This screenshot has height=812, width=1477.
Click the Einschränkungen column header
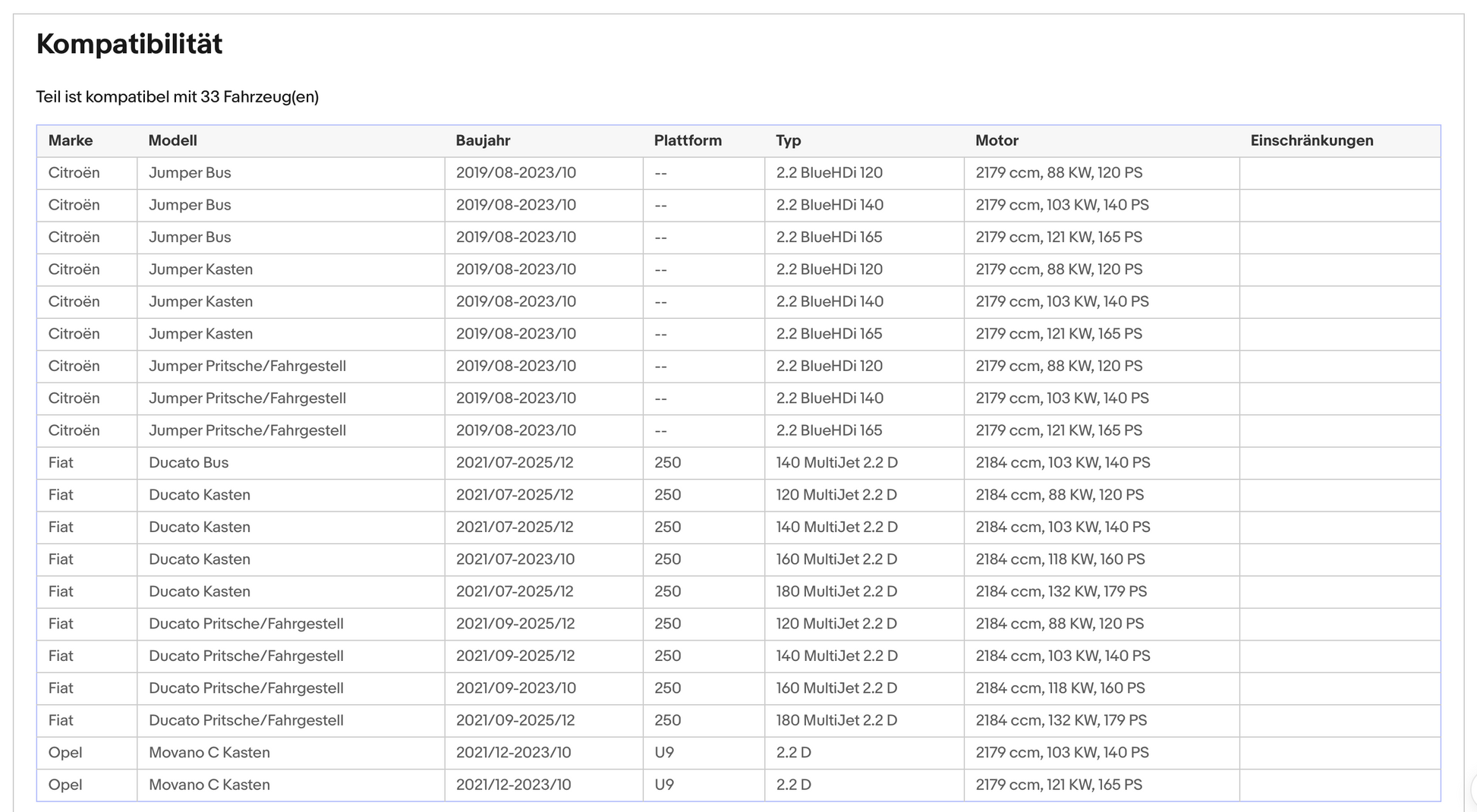[x=1312, y=140]
